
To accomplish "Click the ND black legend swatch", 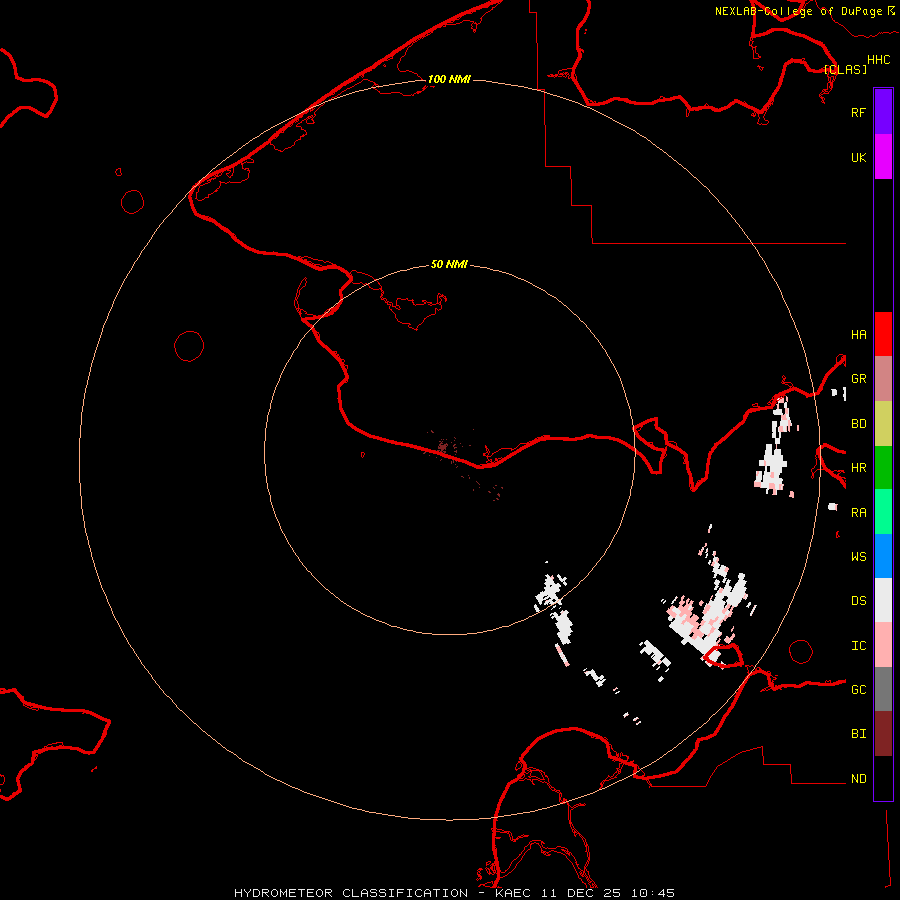I will [883, 778].
